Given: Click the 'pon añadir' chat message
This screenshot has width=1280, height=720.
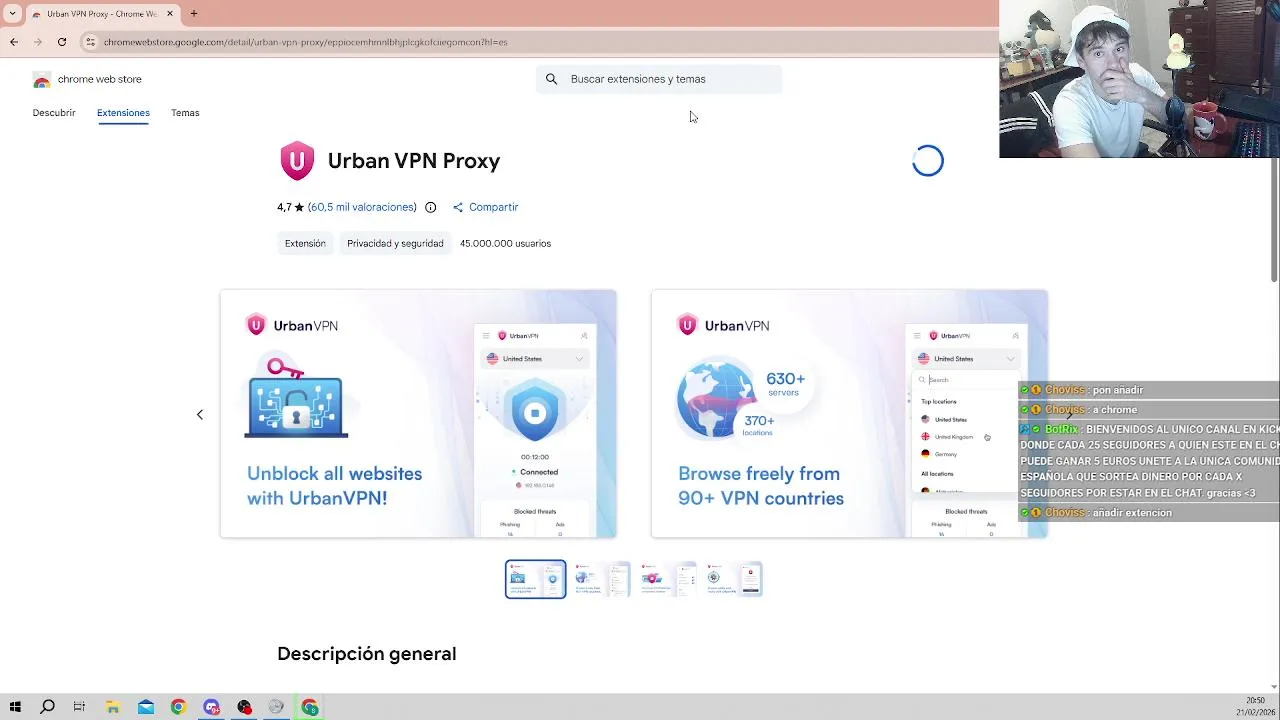Looking at the screenshot, I should (1118, 390).
